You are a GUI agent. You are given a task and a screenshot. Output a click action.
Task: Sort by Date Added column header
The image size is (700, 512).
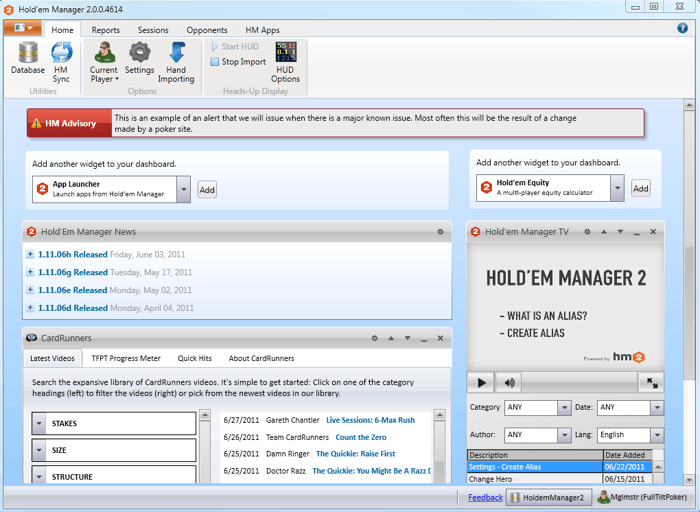[627, 455]
